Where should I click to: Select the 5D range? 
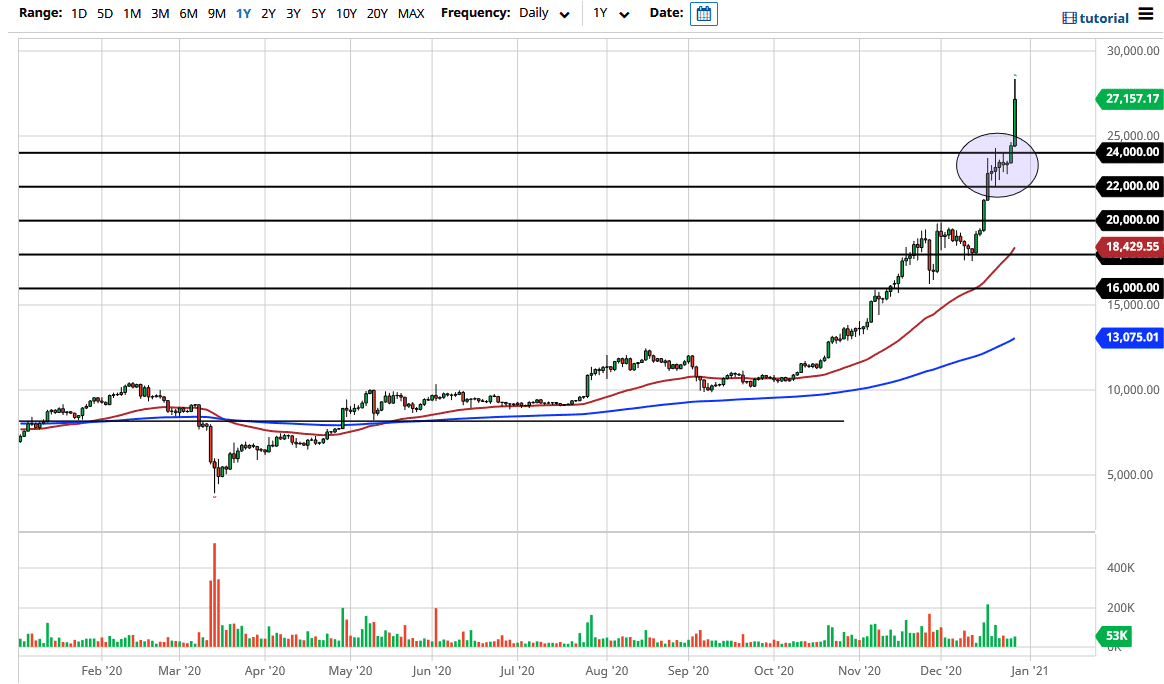pyautogui.click(x=103, y=14)
